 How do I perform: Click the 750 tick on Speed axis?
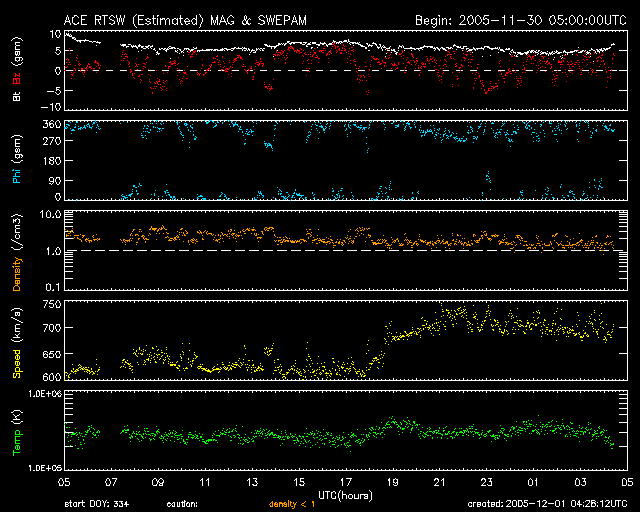[x=48, y=304]
